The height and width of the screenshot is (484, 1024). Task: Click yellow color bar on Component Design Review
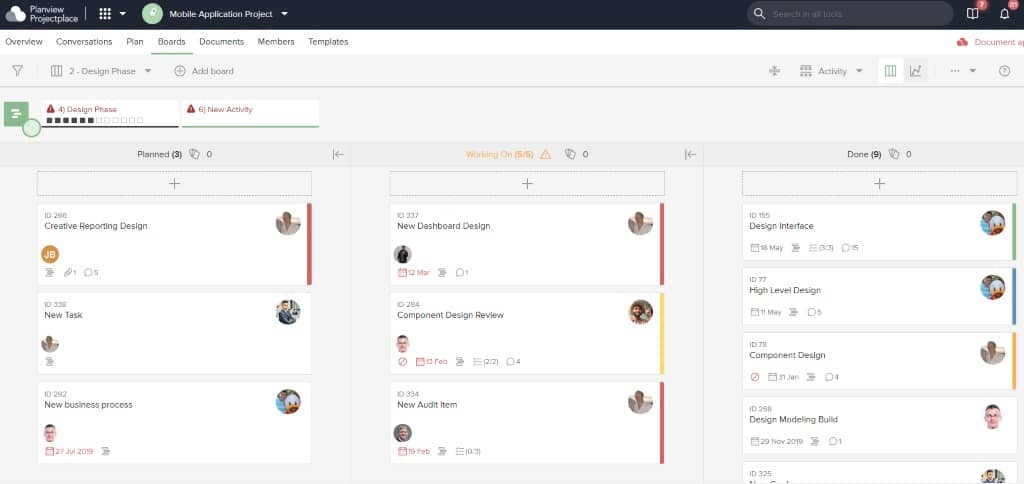[x=662, y=333]
